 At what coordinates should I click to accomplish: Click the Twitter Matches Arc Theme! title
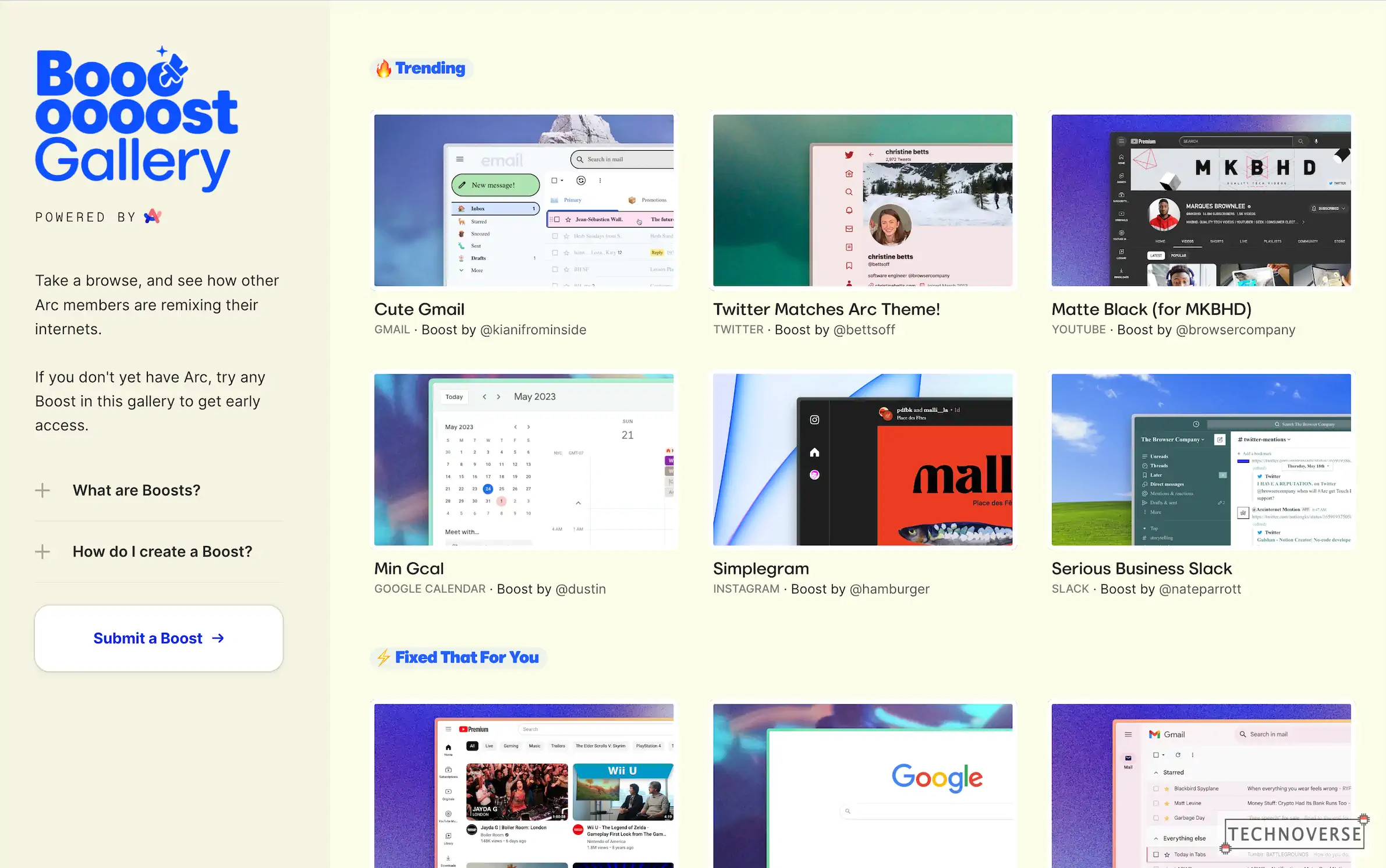coord(827,309)
